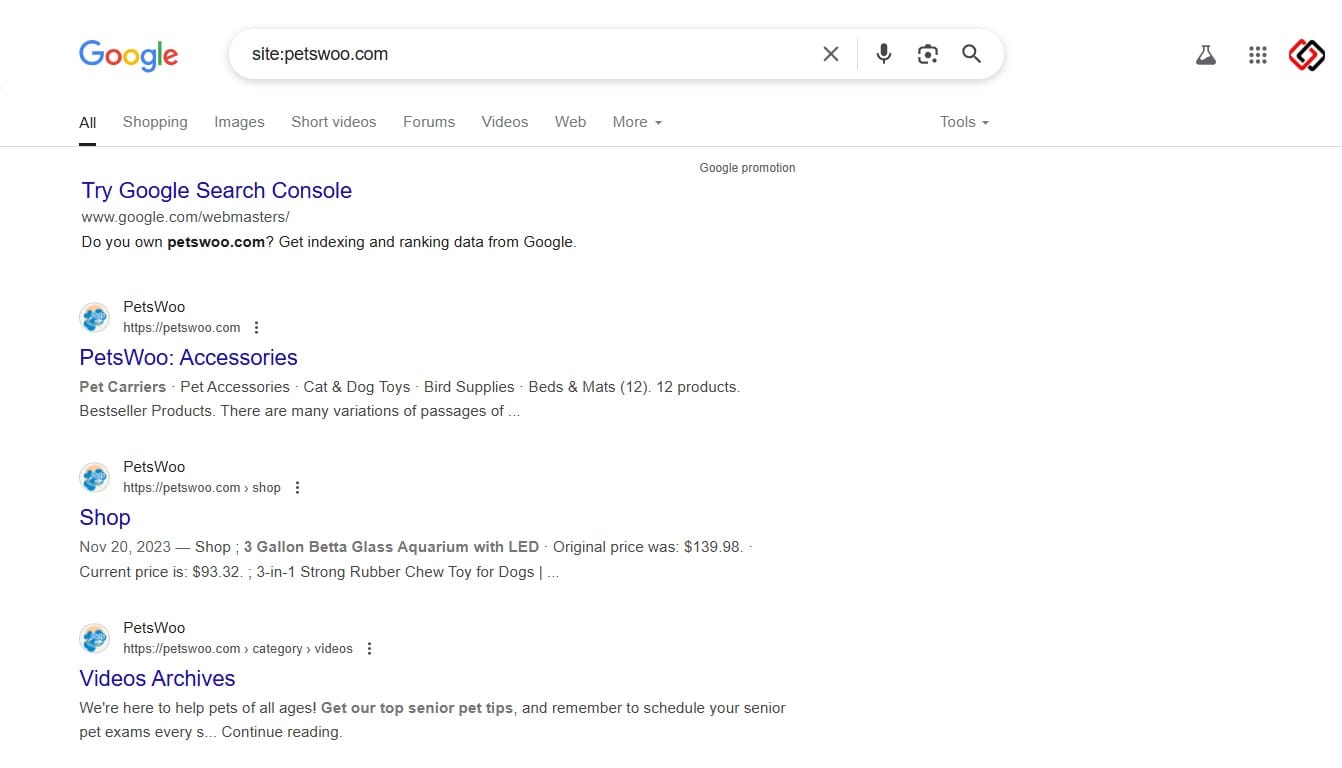Open the Web results tab
Viewport: 1342px width, 768px height.
571,122
